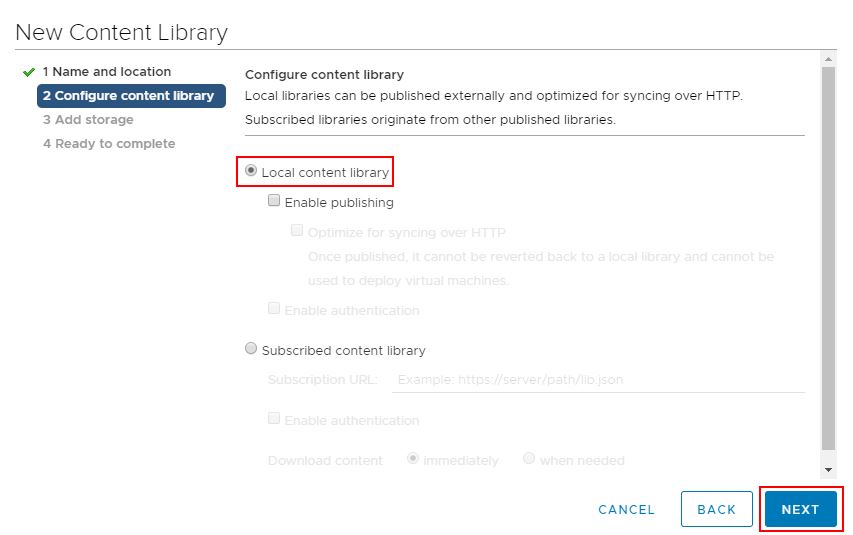The height and width of the screenshot is (535, 853).
Task: Open step 4 Ready to complete
Action: (109, 144)
